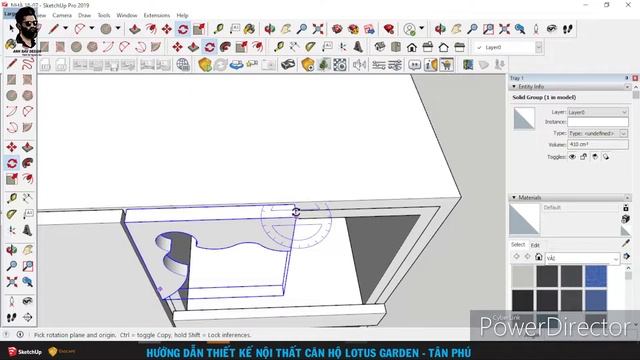The height and width of the screenshot is (360, 640).
Task: Collapse the Materials panel header
Action: pyautogui.click(x=570, y=198)
